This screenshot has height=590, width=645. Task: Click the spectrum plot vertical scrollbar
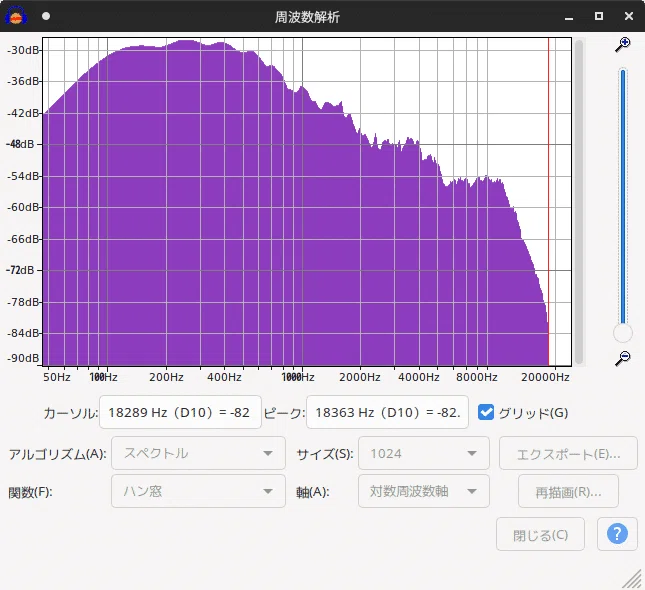click(x=579, y=202)
